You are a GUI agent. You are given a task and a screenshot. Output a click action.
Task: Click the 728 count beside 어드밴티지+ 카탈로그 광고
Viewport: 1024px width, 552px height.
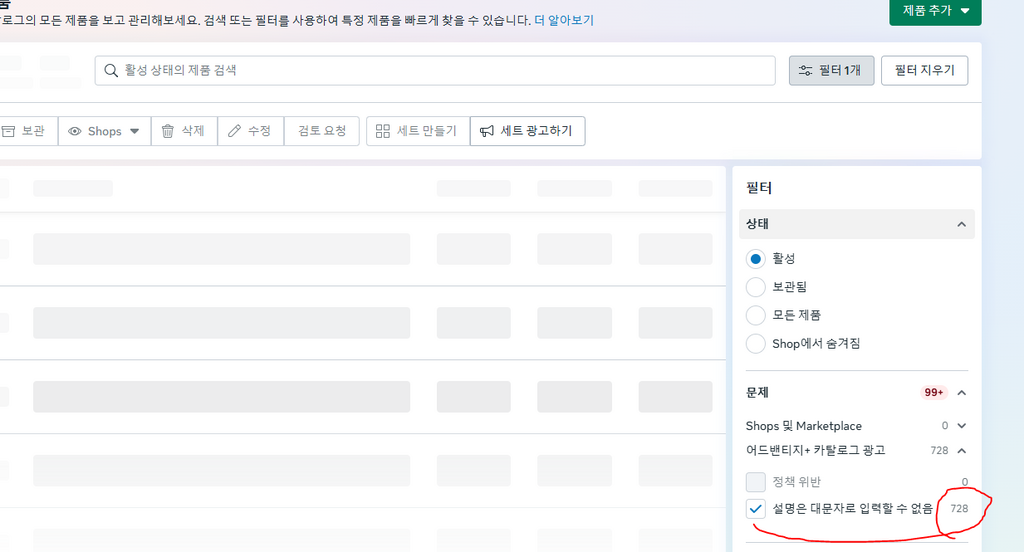[939, 451]
